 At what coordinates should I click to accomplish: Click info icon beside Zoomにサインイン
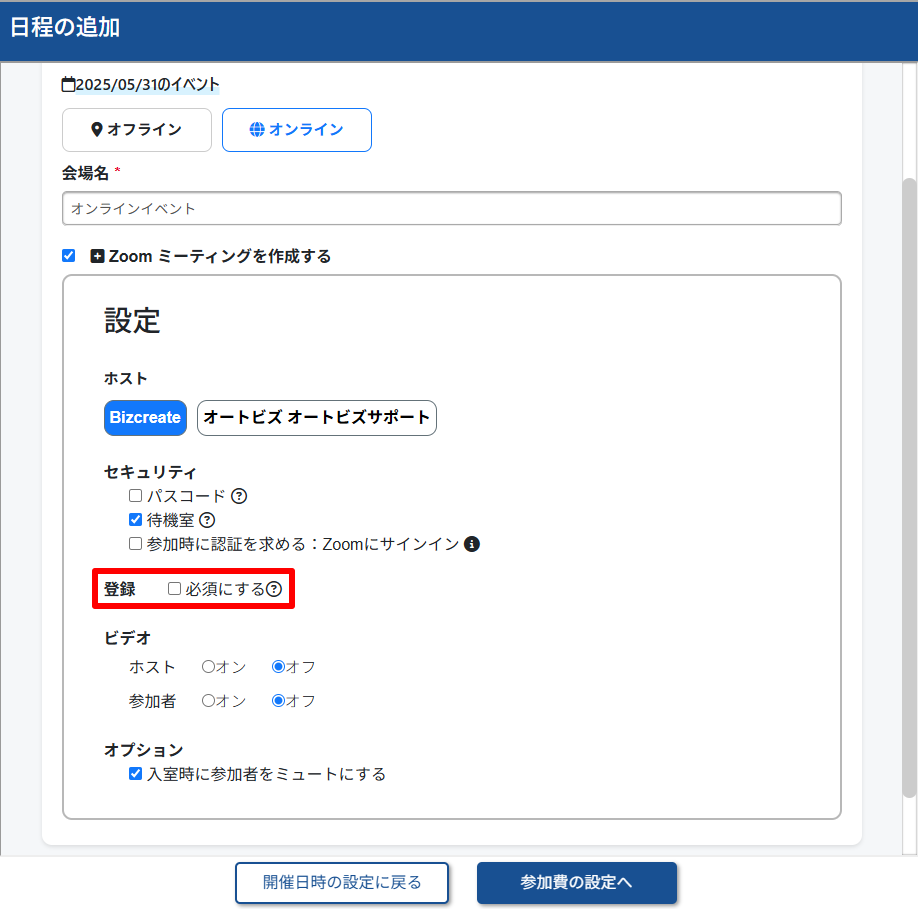(x=472, y=544)
